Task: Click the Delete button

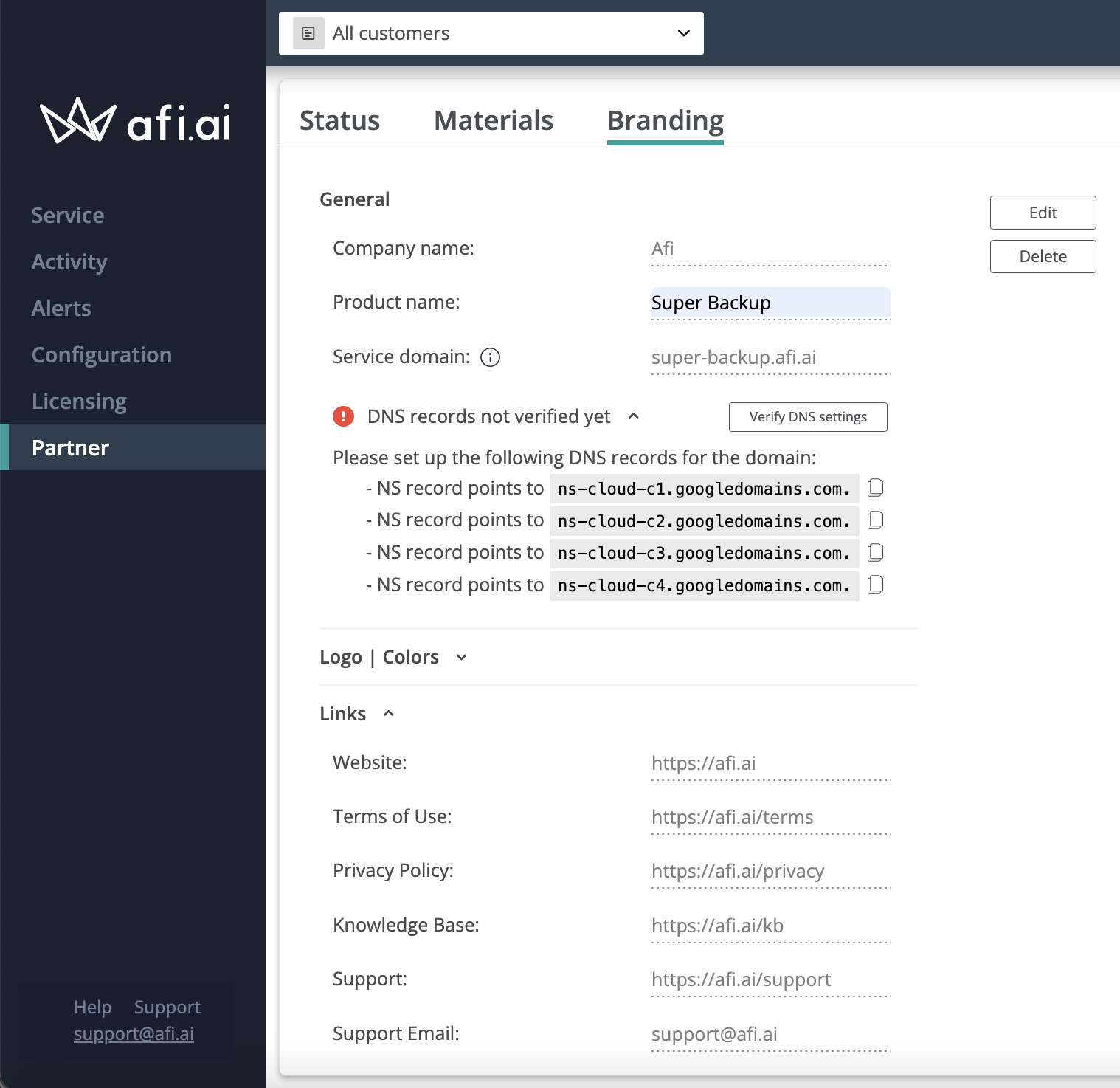Action: [1043, 256]
